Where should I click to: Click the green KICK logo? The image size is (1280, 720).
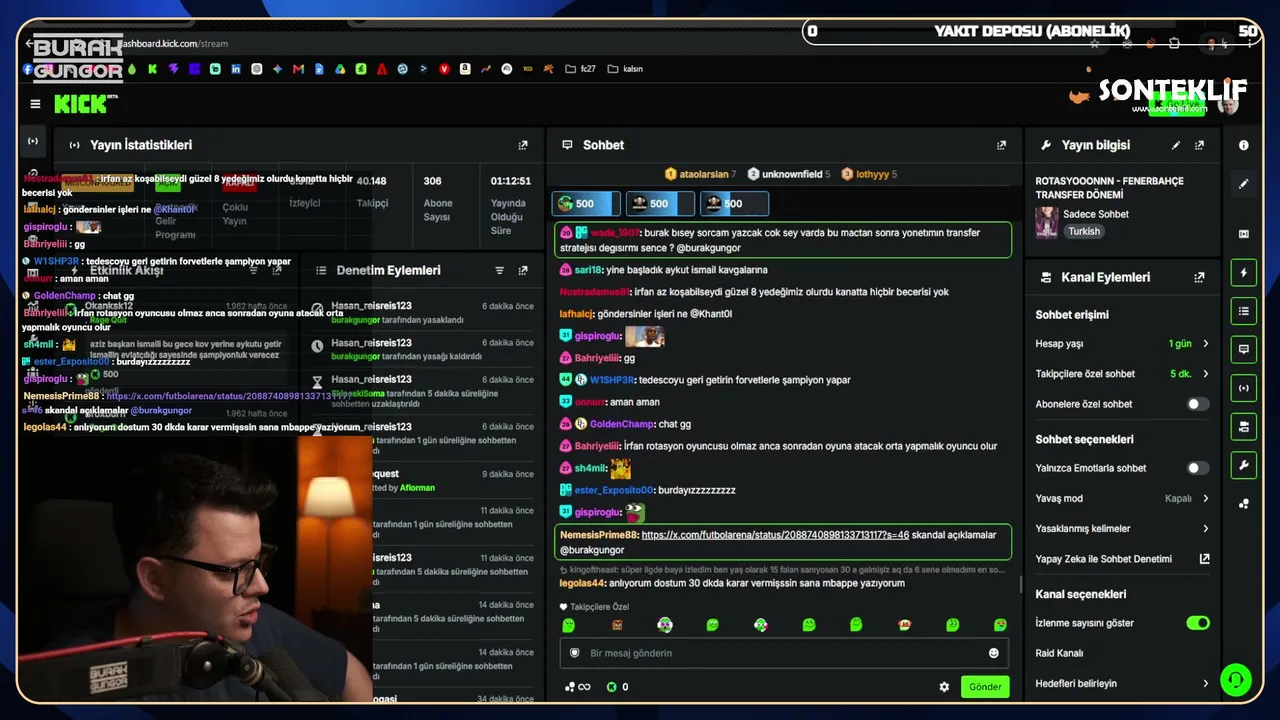[x=83, y=104]
